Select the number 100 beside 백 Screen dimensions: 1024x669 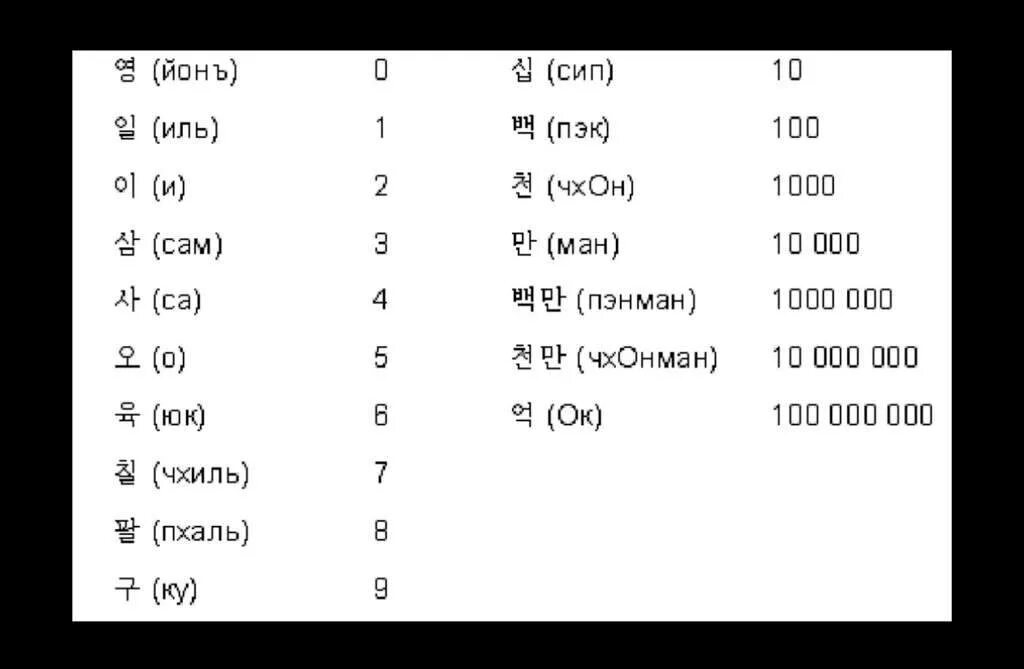tap(795, 127)
